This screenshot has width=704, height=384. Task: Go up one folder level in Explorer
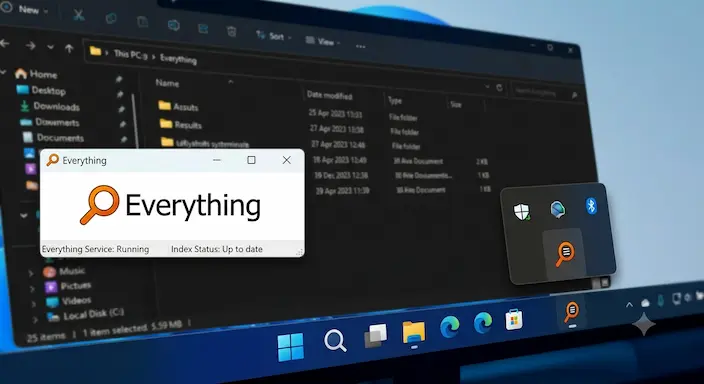69,48
